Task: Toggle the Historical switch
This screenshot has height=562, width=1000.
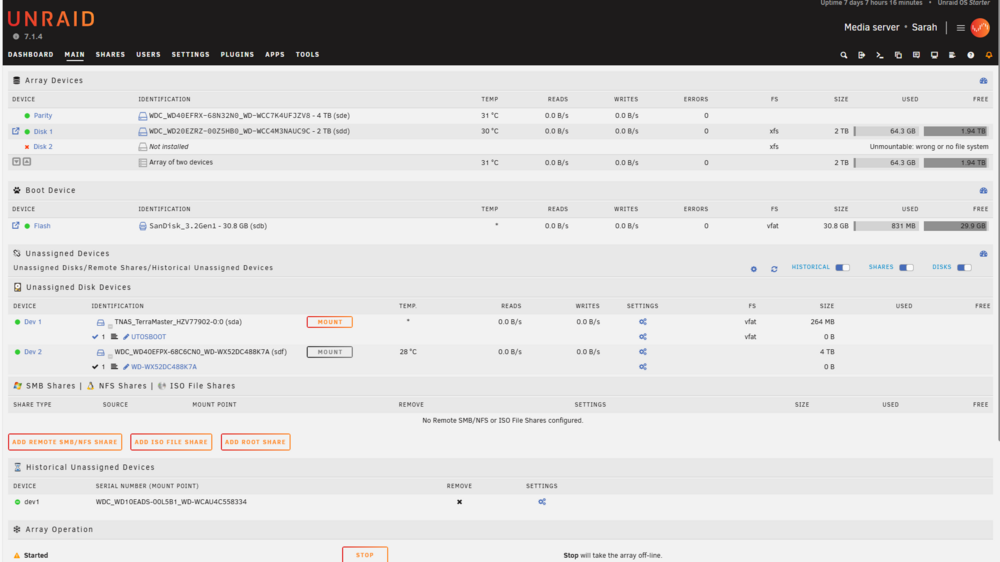Action: [842, 267]
